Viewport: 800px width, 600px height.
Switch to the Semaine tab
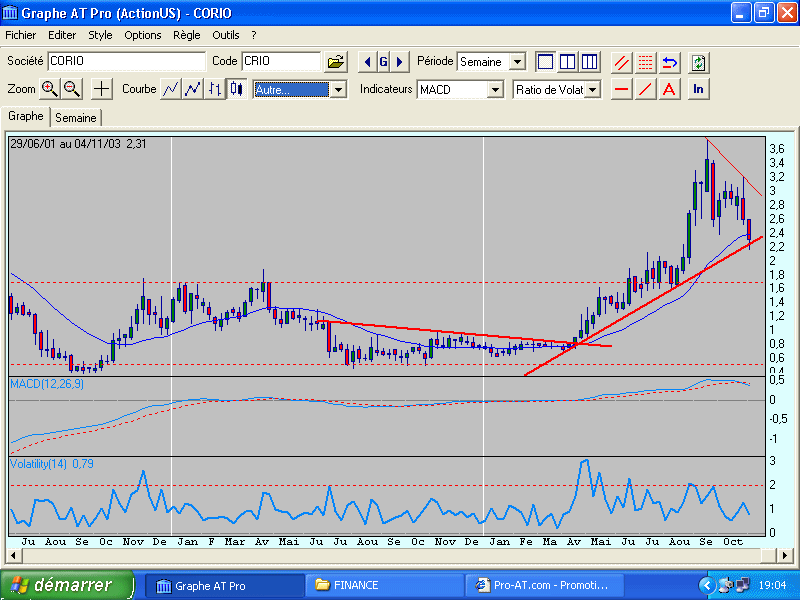pyautogui.click(x=76, y=118)
